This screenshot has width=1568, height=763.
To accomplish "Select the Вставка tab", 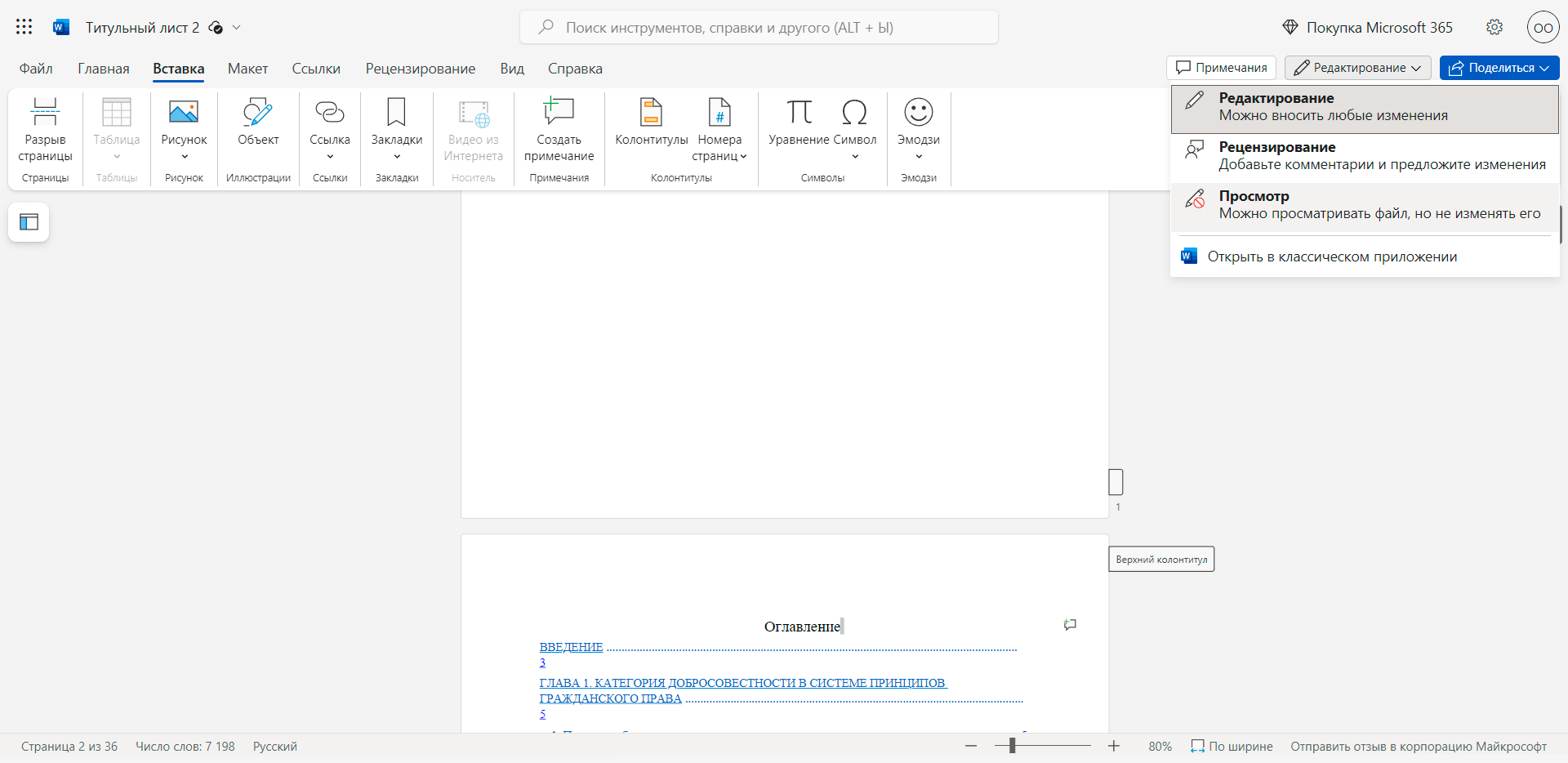I will tap(179, 69).
